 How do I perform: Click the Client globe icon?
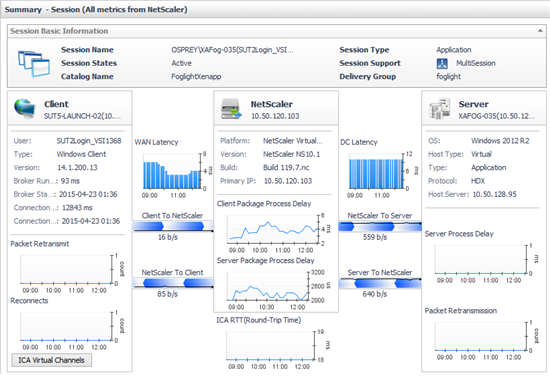tap(25, 109)
